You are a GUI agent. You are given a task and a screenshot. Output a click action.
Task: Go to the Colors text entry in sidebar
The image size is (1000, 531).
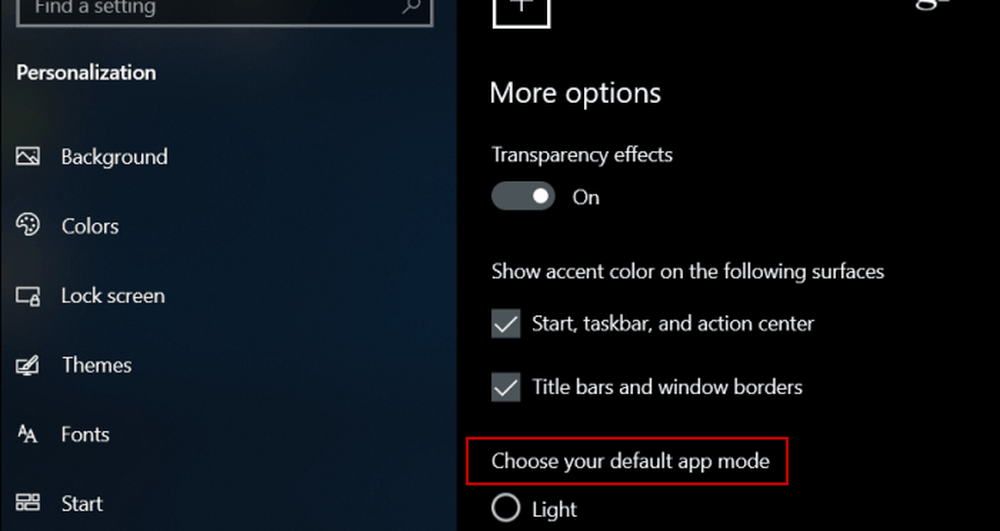tap(90, 226)
